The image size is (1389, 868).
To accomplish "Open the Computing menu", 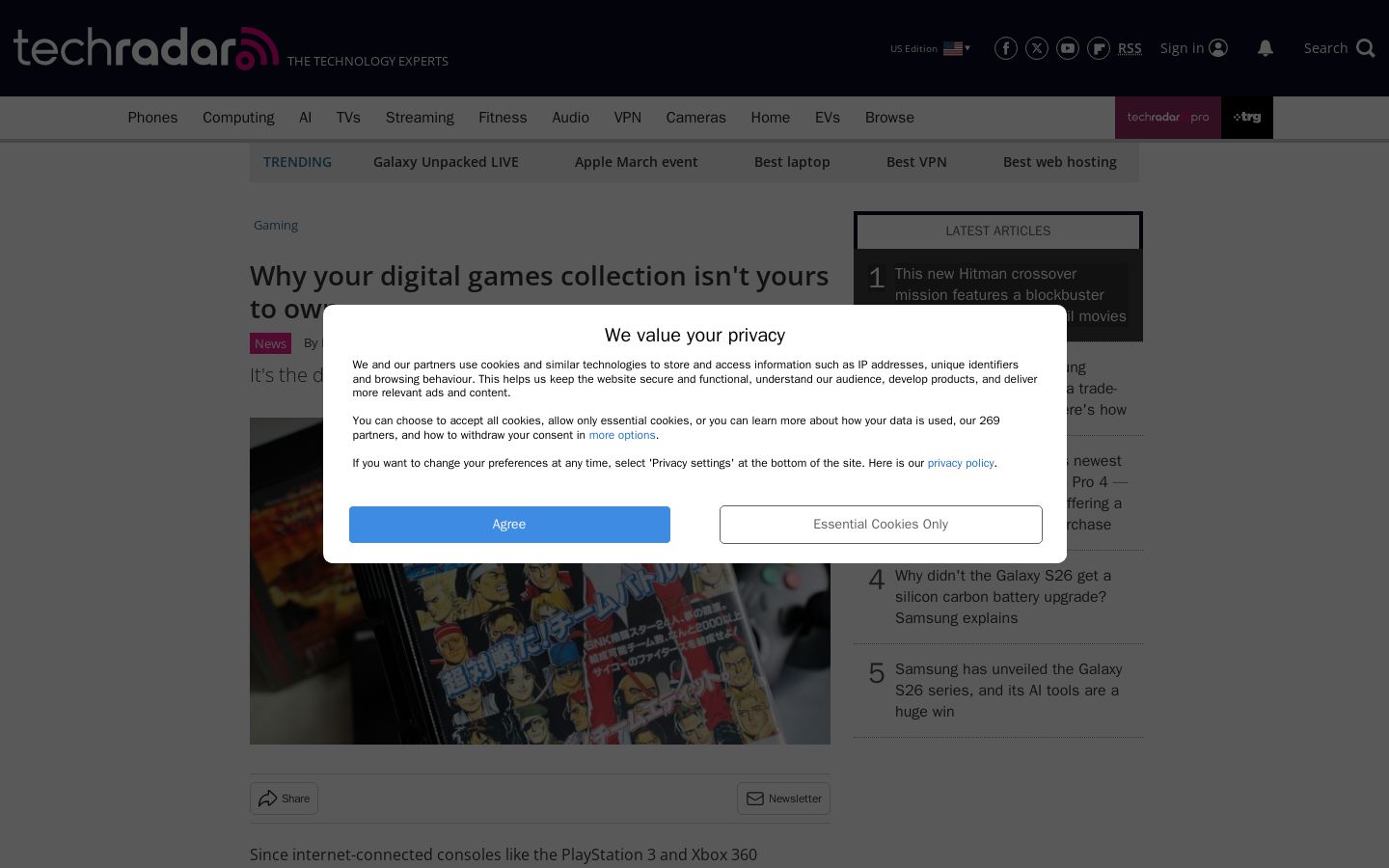I will pos(238,118).
